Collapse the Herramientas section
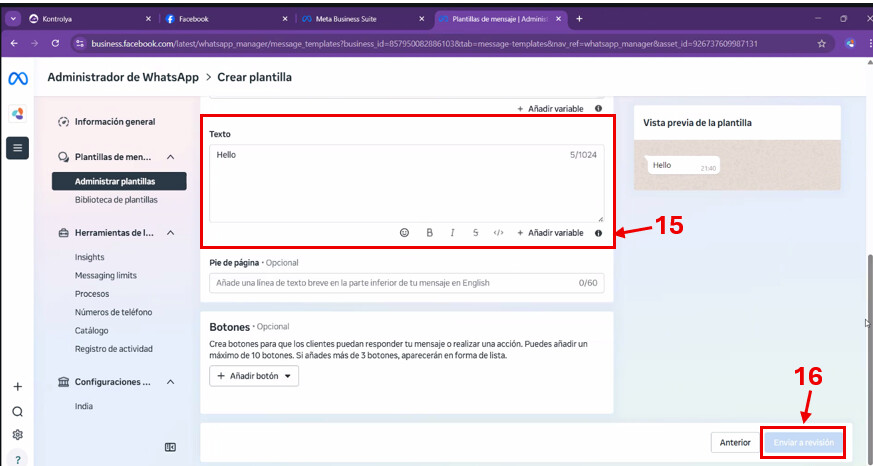 [171, 233]
